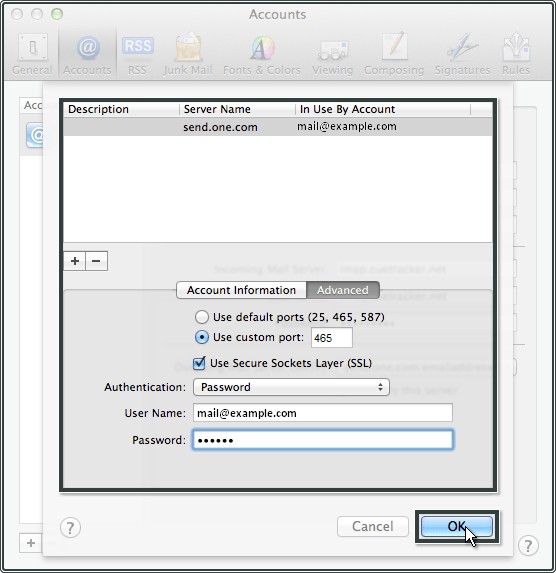Switch to the Advanced tab
The height and width of the screenshot is (573, 556).
[x=343, y=290]
